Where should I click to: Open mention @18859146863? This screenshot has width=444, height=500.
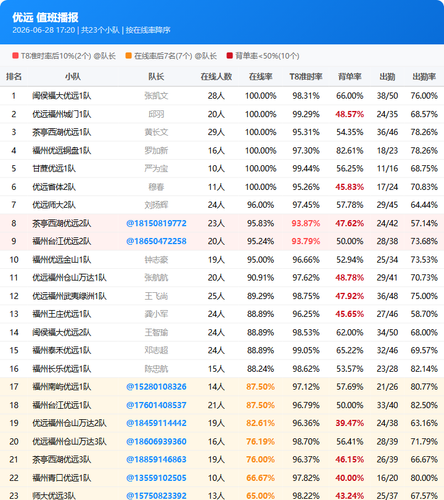(x=156, y=460)
